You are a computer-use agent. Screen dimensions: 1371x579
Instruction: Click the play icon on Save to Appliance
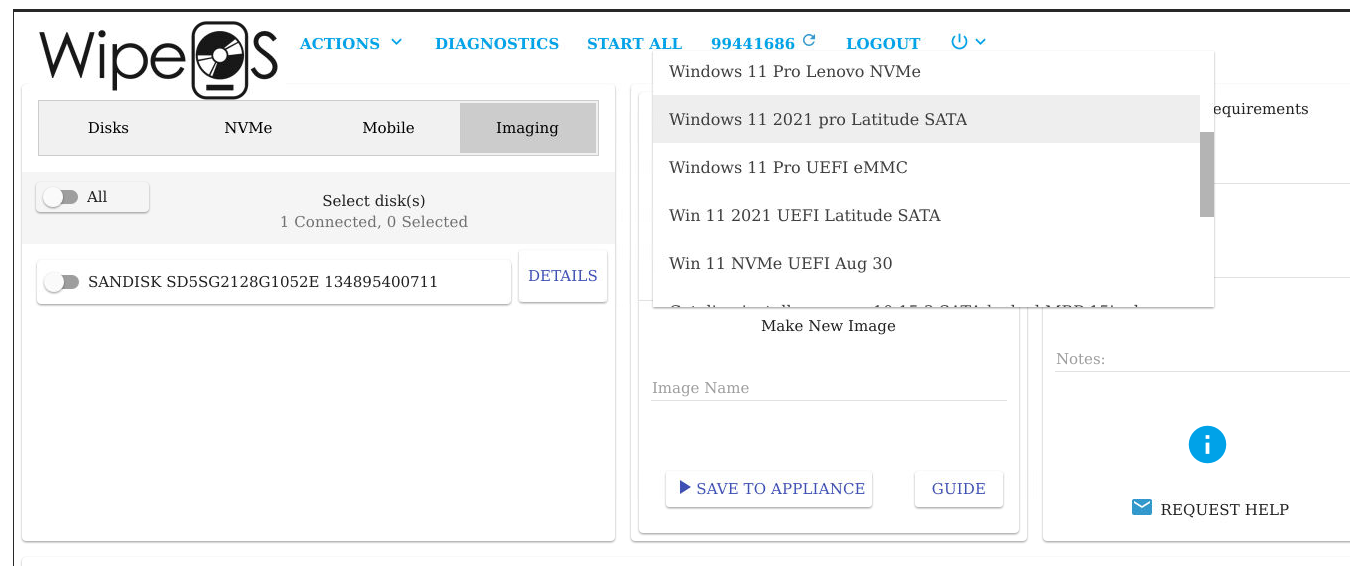pos(685,488)
